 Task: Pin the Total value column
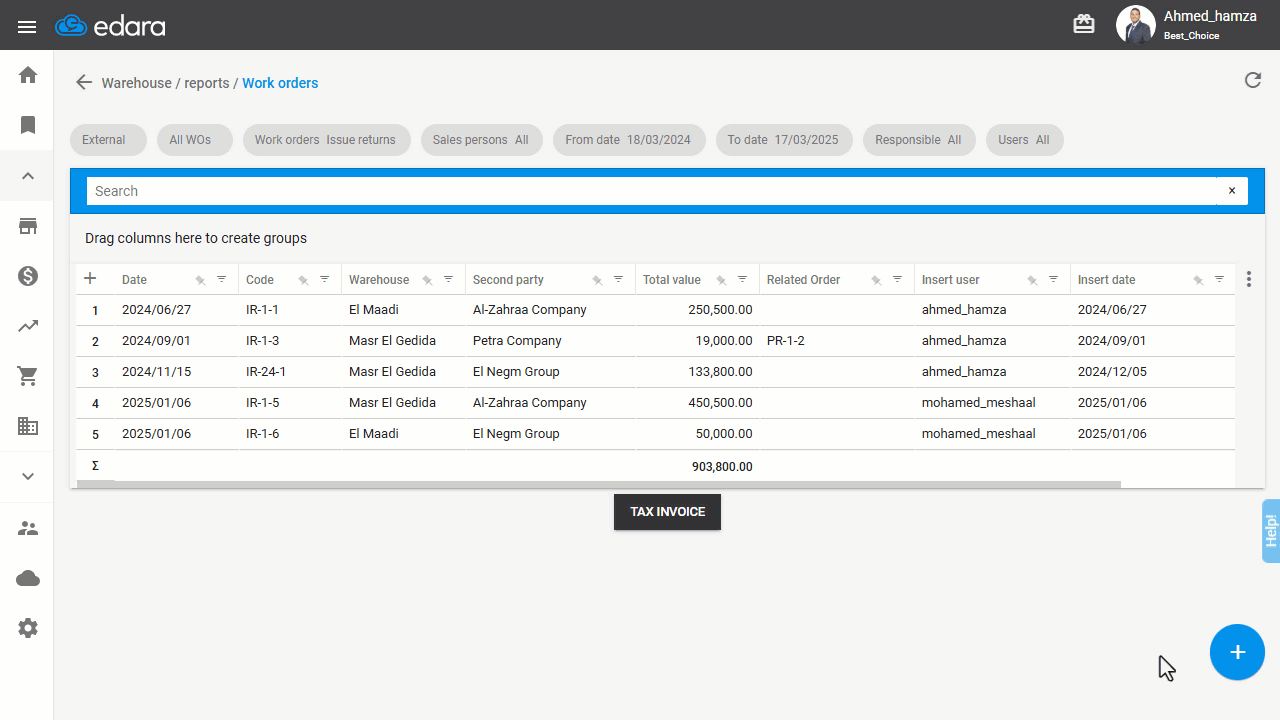coord(721,280)
